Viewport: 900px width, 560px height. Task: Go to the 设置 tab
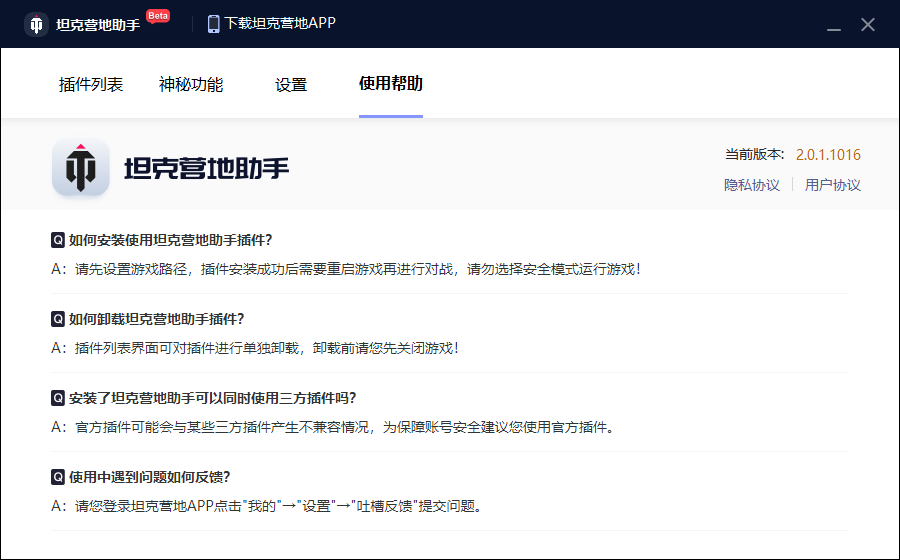pyautogui.click(x=291, y=84)
